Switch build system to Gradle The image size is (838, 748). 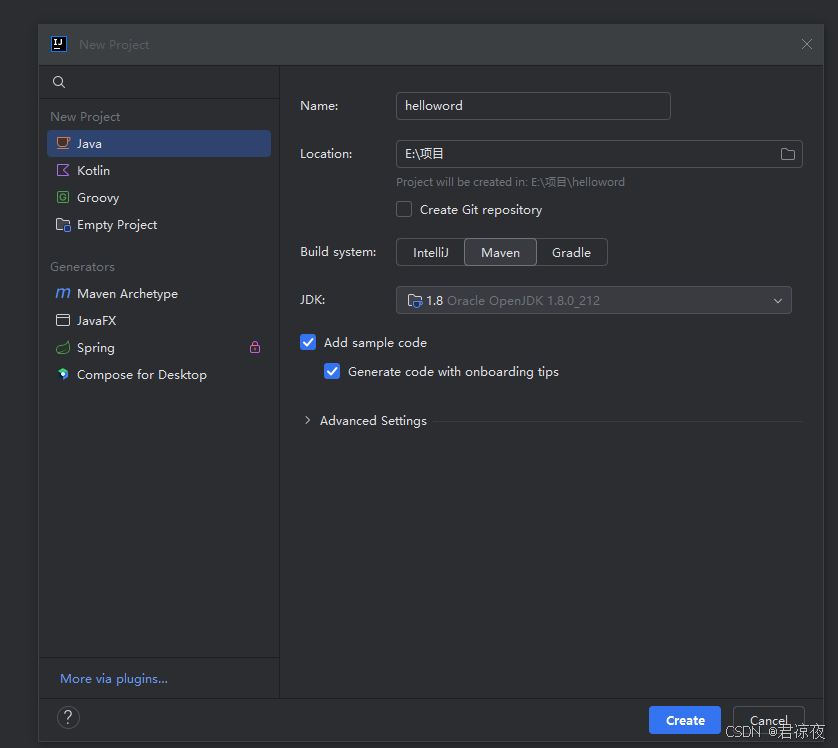pos(571,253)
